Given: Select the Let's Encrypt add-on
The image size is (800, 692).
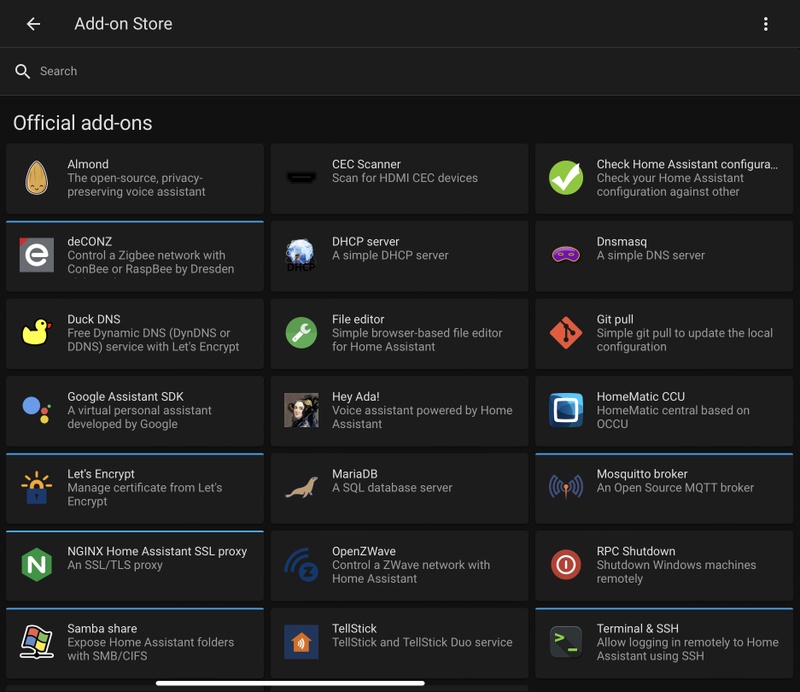Looking at the screenshot, I should (x=135, y=488).
